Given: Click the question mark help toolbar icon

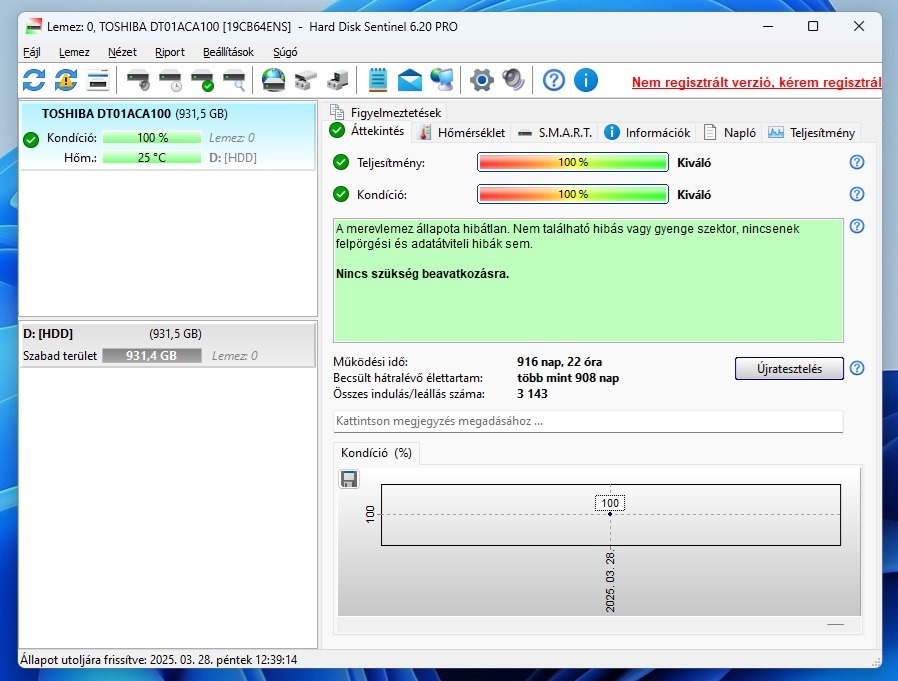Looking at the screenshot, I should point(554,80).
